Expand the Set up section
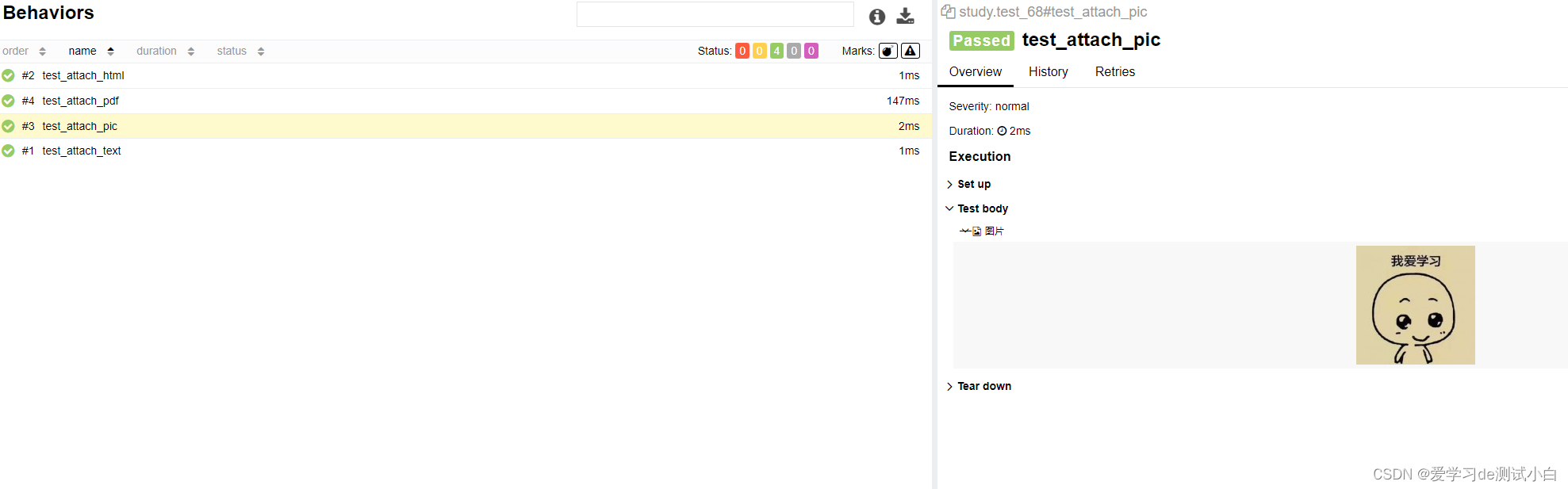Viewport: 1568px width, 489px height. pos(968,184)
